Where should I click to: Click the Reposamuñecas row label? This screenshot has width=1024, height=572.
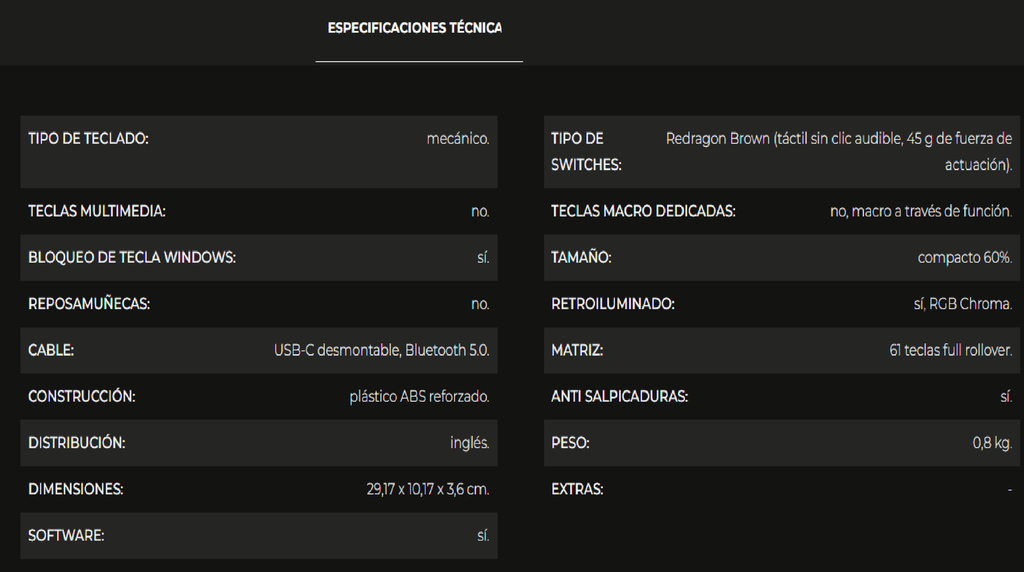click(89, 304)
